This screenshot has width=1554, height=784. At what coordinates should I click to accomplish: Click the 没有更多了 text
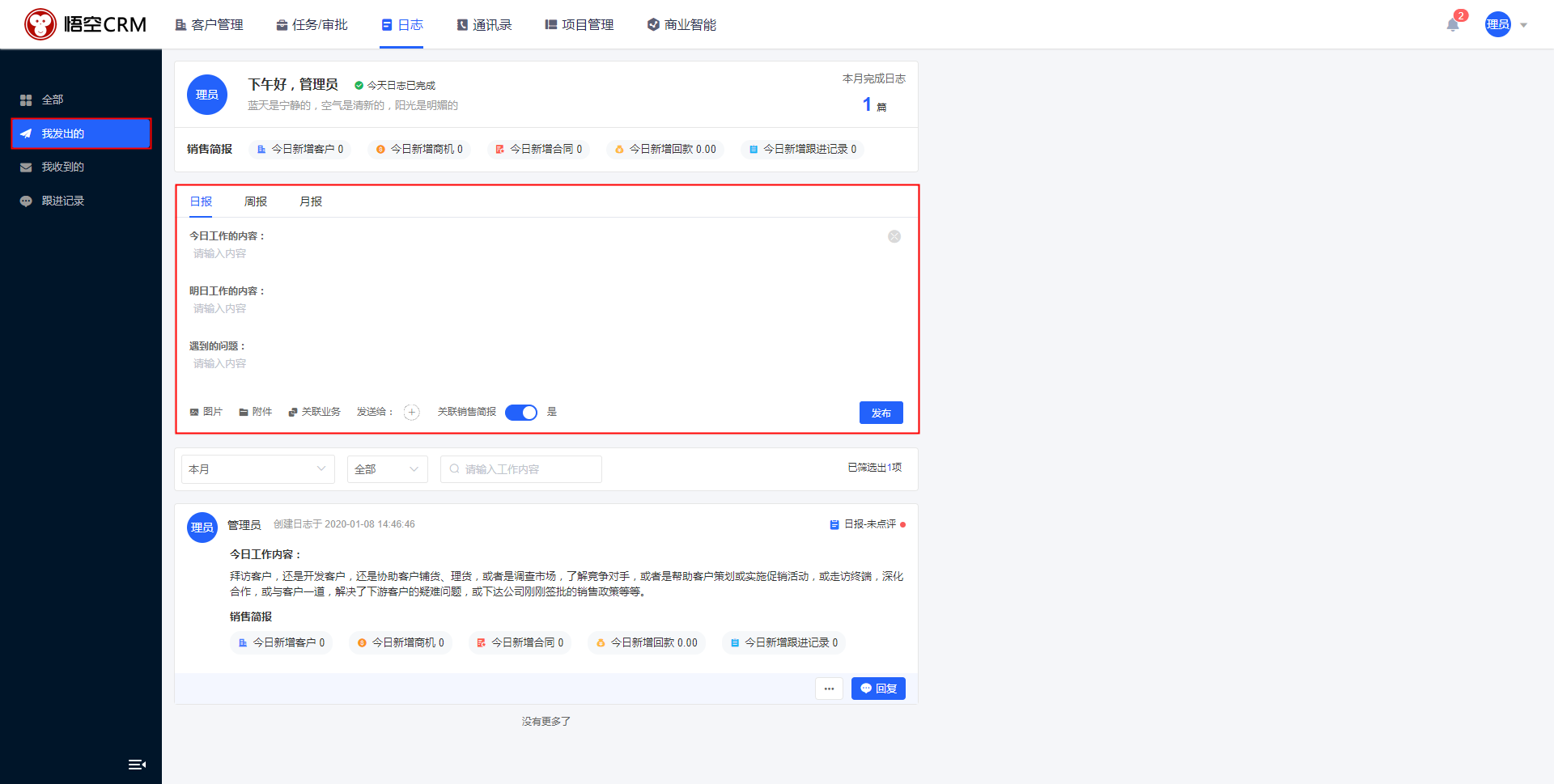coord(546,722)
